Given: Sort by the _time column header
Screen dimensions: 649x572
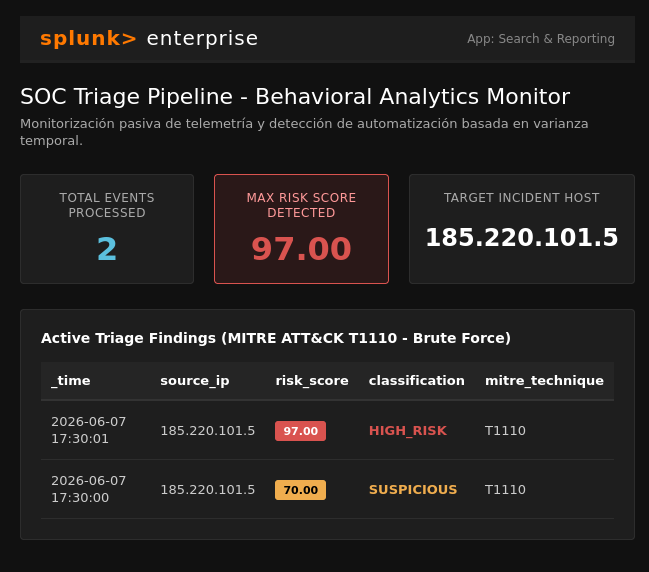Looking at the screenshot, I should click(71, 381).
